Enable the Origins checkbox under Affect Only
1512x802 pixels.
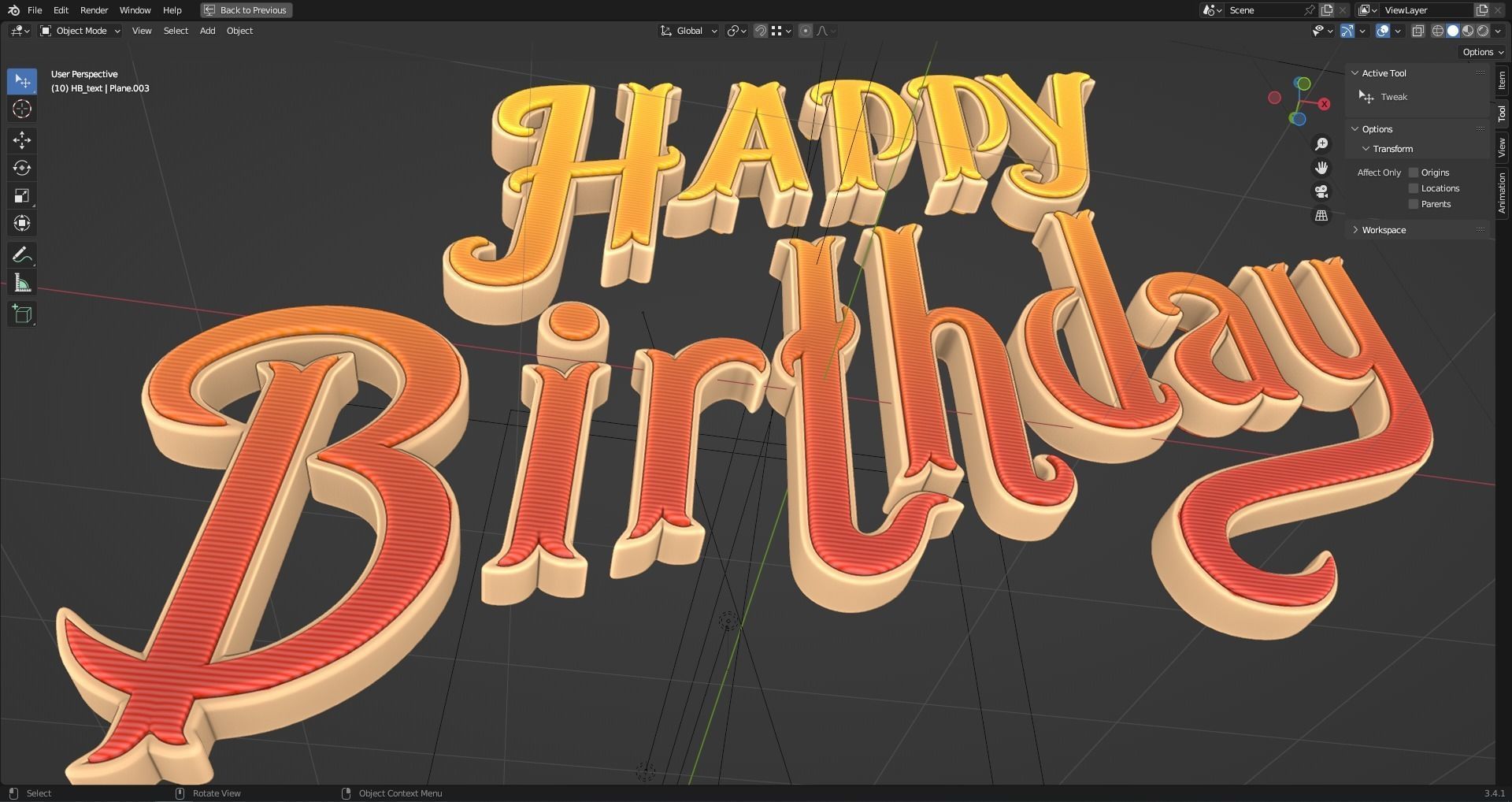click(1414, 172)
